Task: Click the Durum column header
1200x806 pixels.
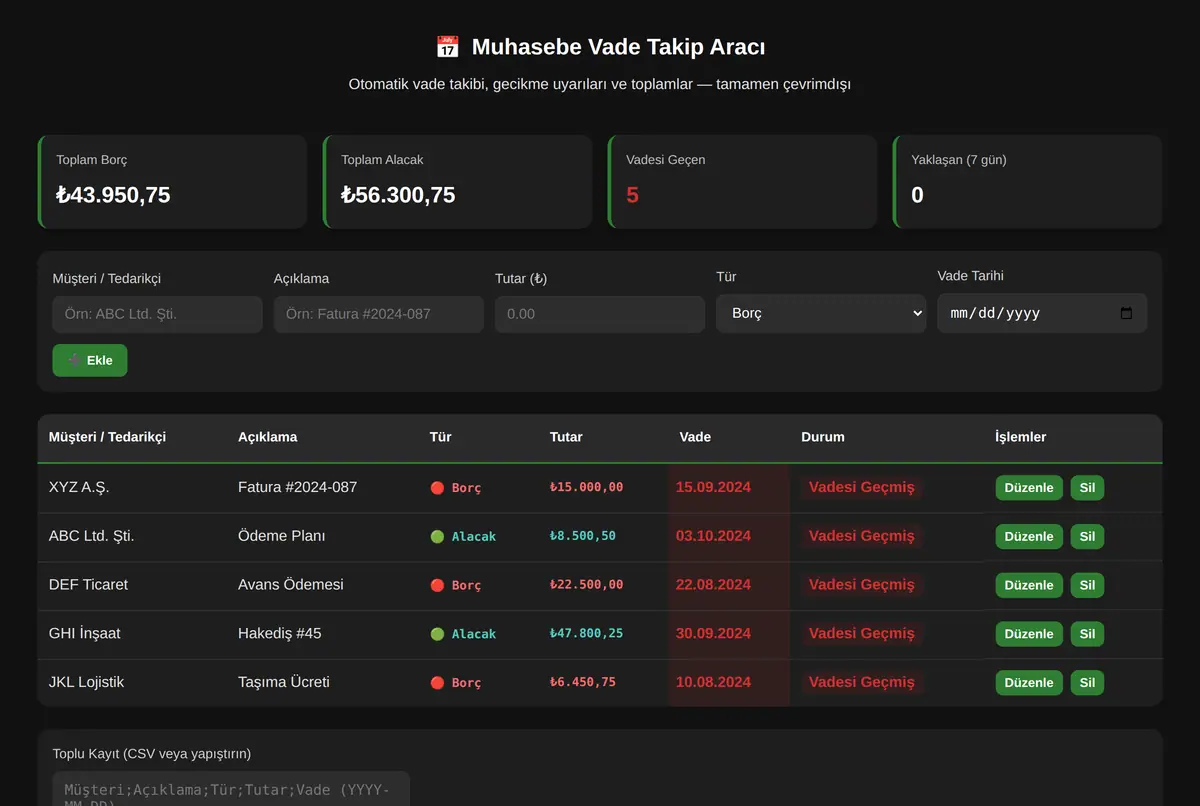Action: pyautogui.click(x=823, y=437)
